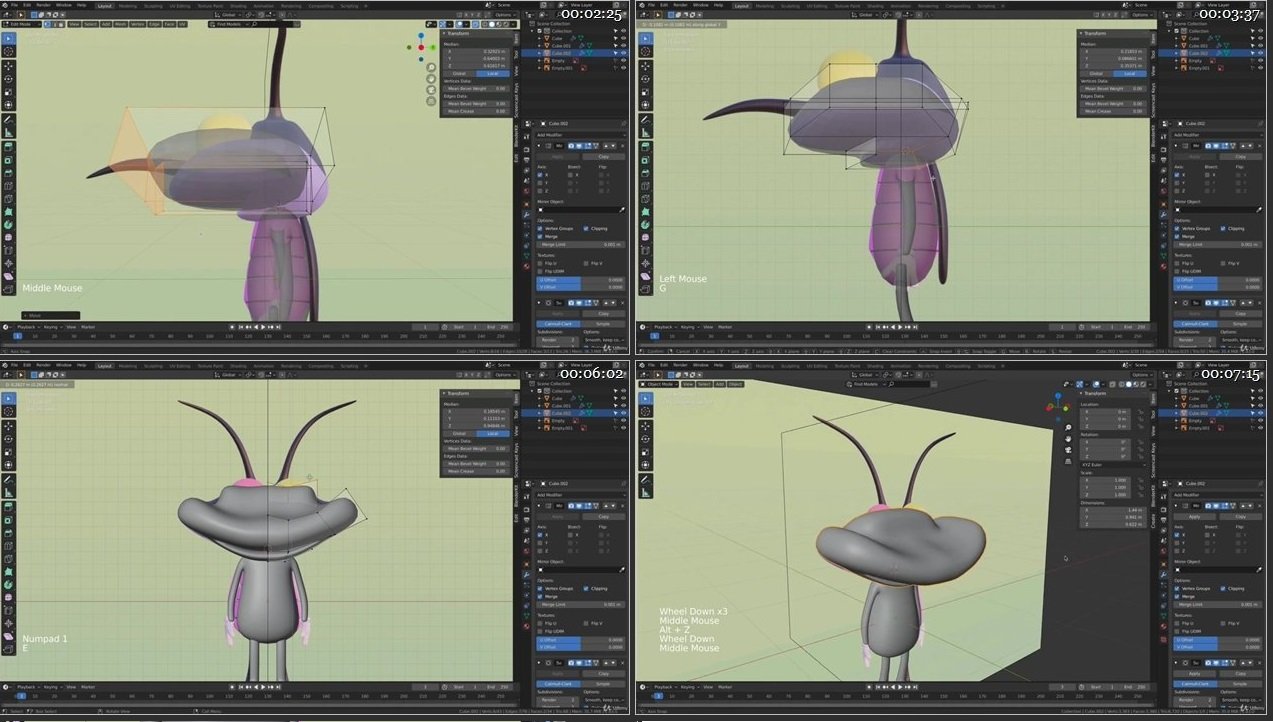Click Location X lock icon in 00:07:15 frame
Screen dimensions: 1273x722
tap(1141, 412)
